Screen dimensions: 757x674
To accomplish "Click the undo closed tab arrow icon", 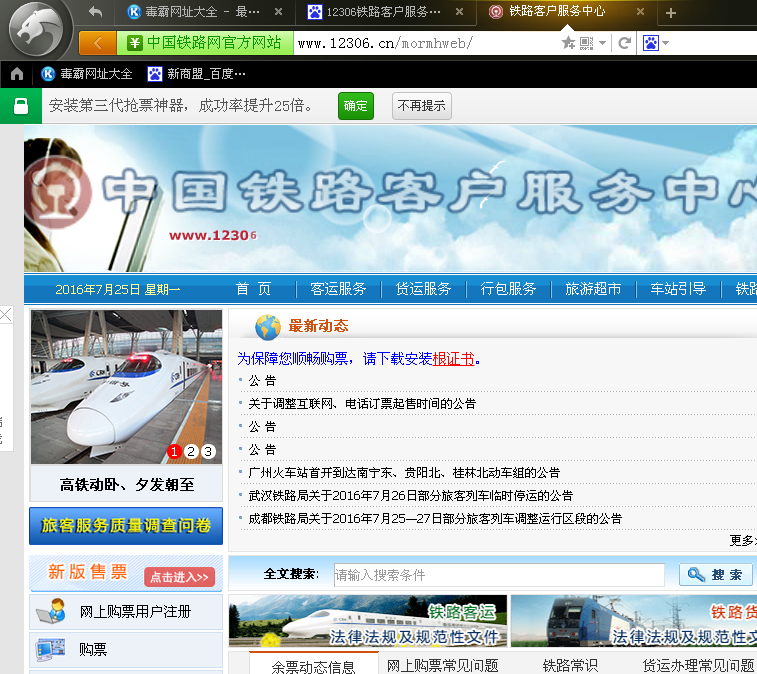I will click(96, 12).
